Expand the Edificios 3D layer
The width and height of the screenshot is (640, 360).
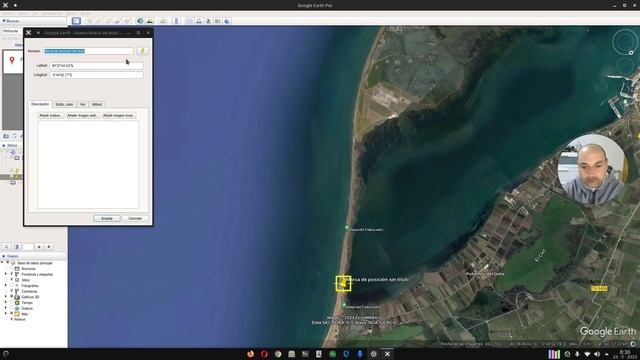pyautogui.click(x=6, y=297)
